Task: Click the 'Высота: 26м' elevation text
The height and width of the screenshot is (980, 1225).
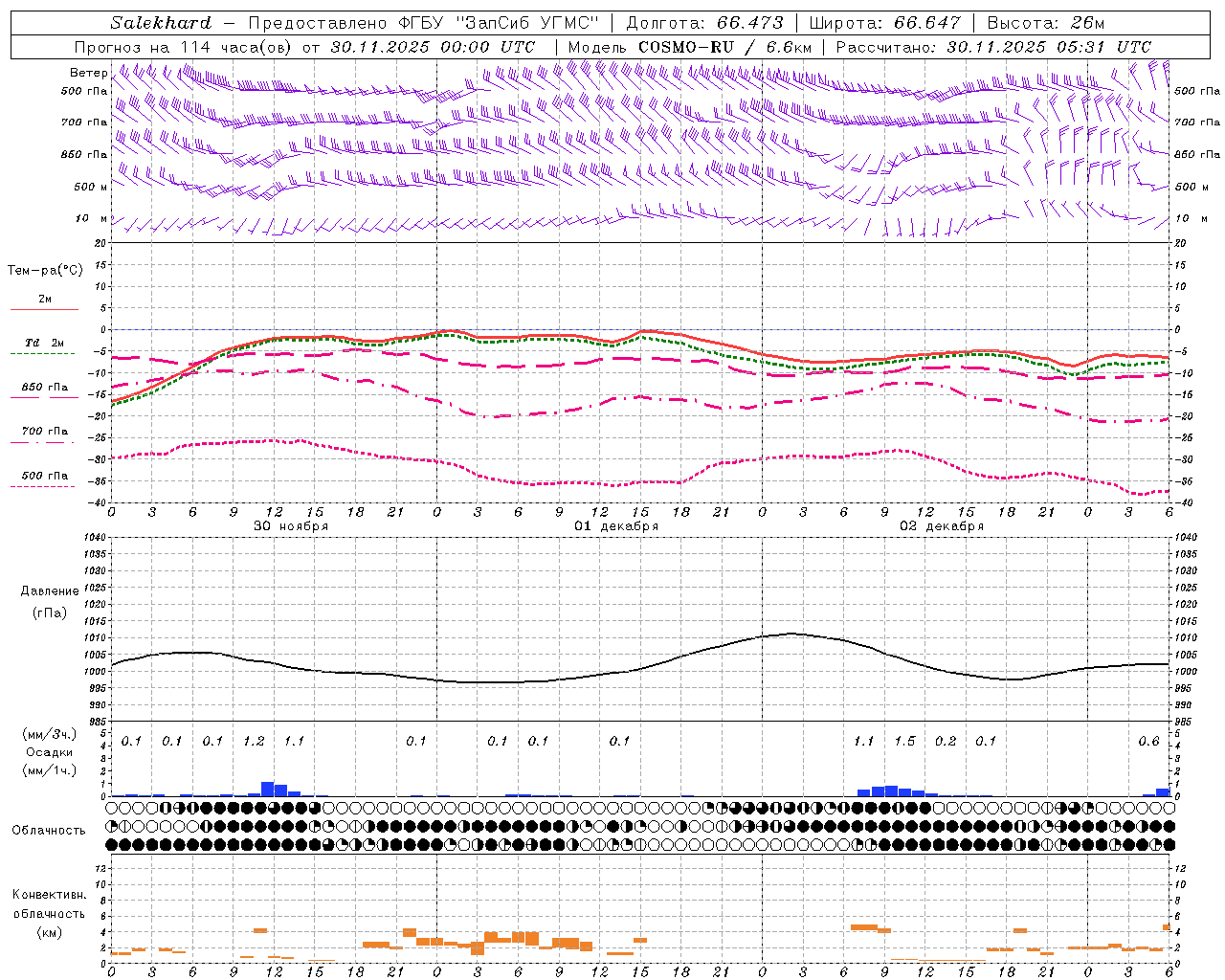Action: [x=1045, y=23]
